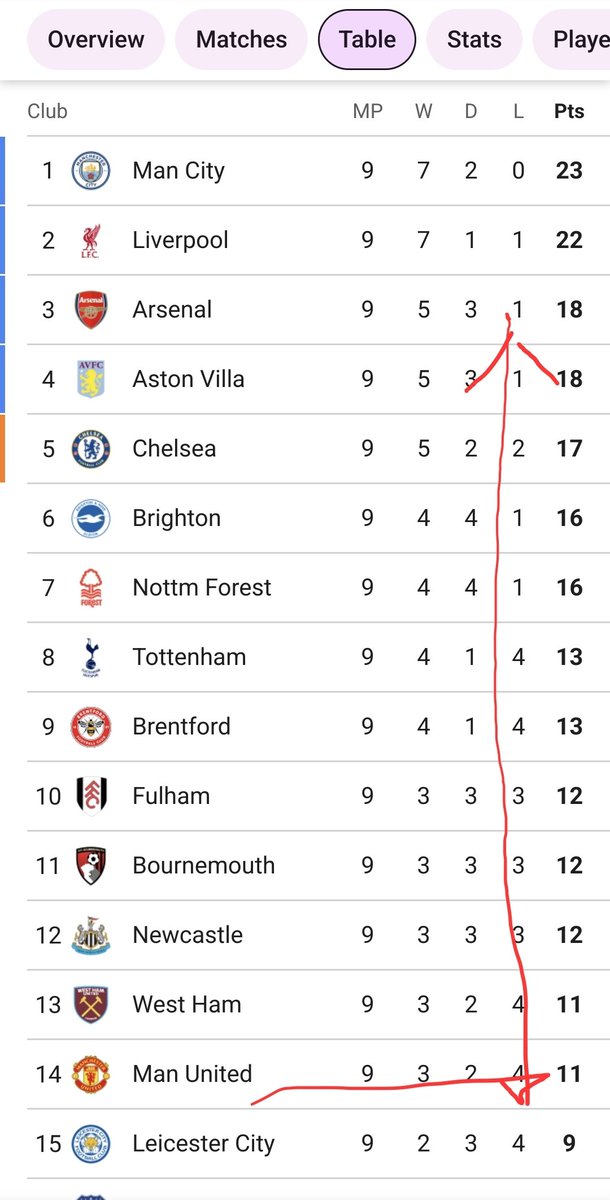This screenshot has height=1200, width=610.
Task: Switch to the Stats tab
Action: [474, 39]
